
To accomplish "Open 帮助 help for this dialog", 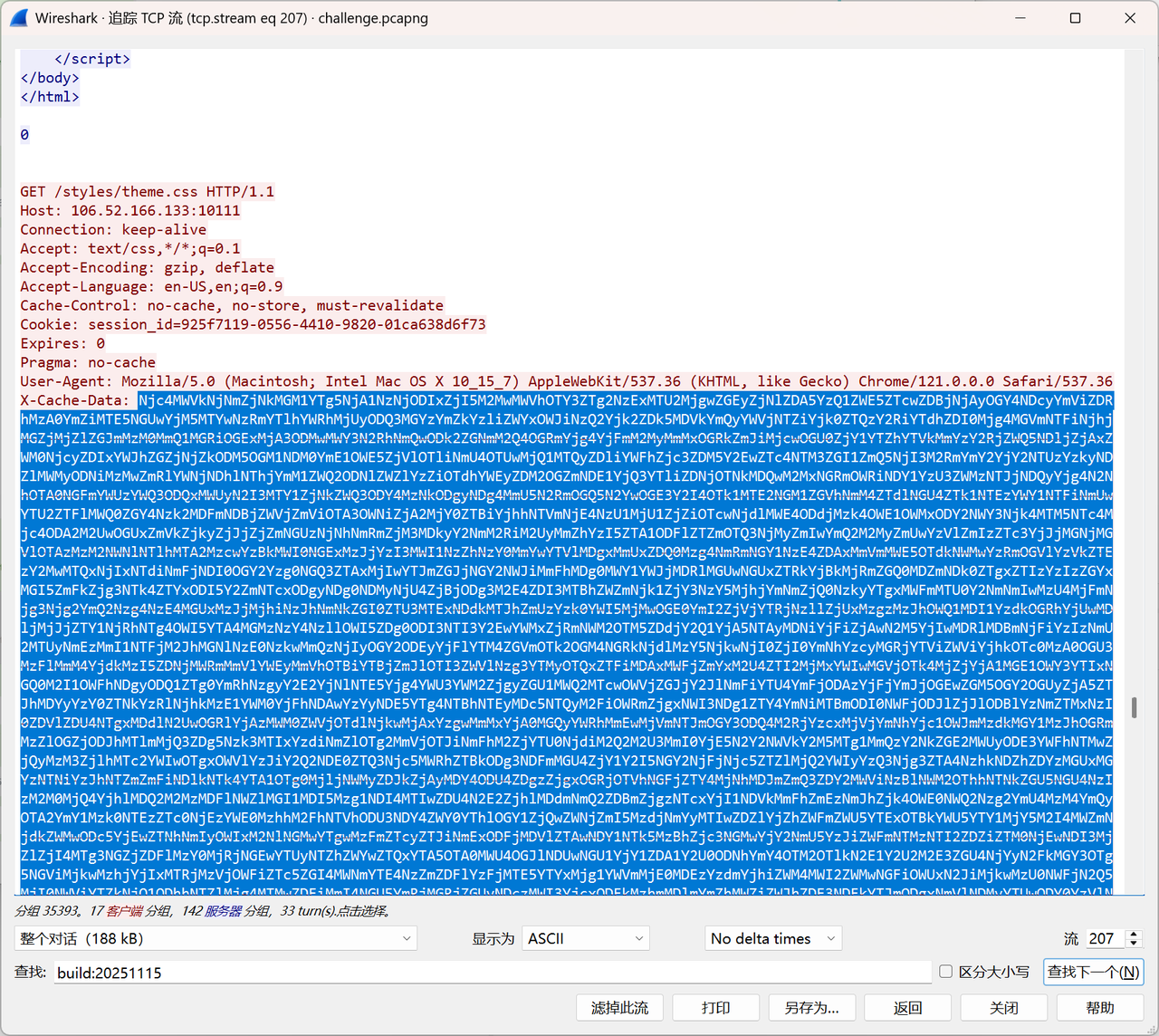I will click(x=1099, y=1008).
